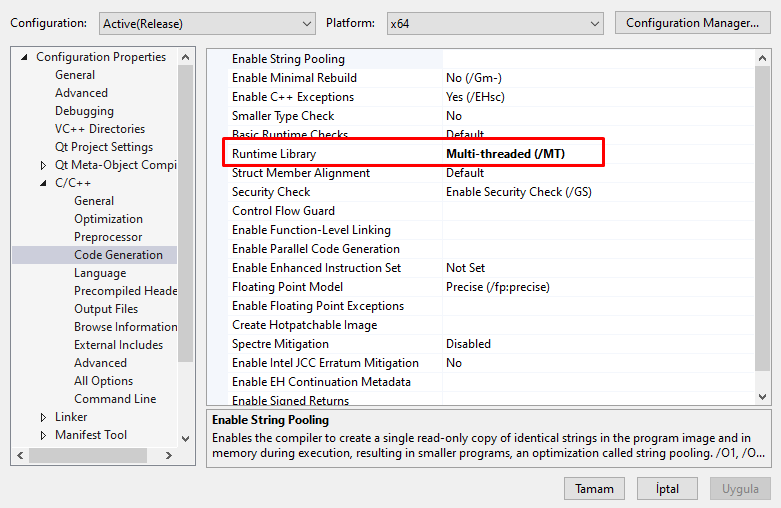Select the Advanced page below General
Screen dimensions: 781x508
[x=81, y=93]
